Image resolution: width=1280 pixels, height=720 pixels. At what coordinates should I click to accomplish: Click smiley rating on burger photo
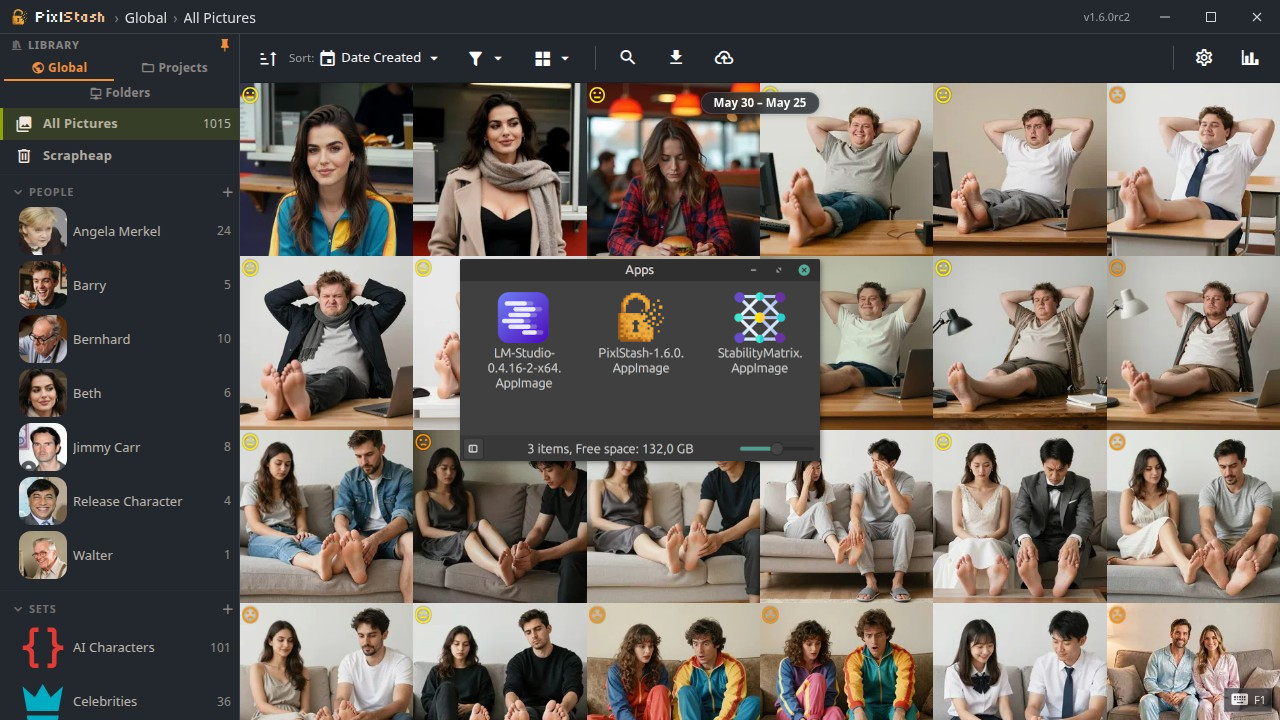597,95
